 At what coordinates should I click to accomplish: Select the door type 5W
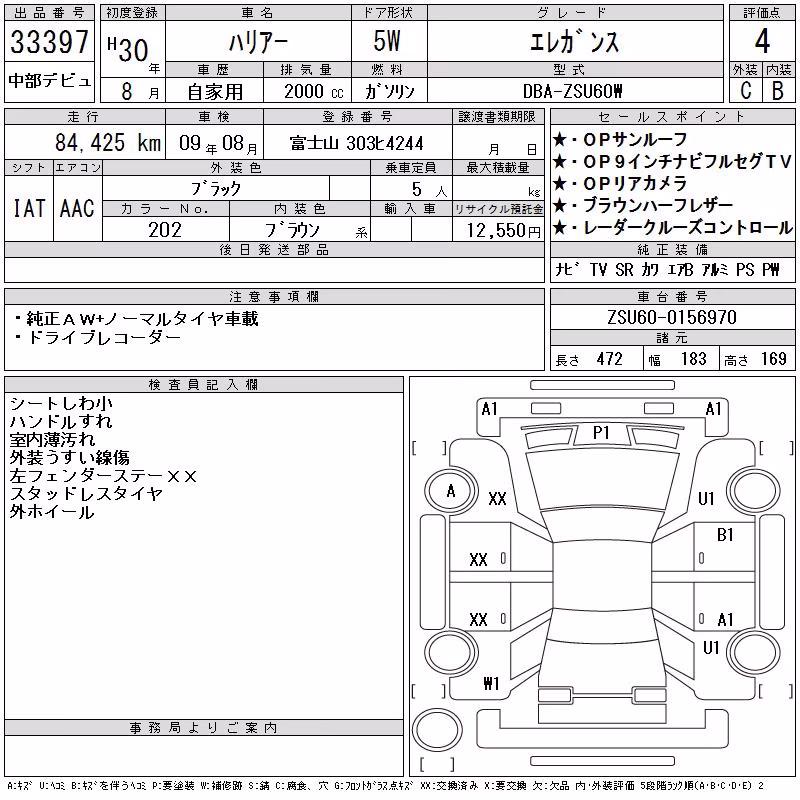pyautogui.click(x=387, y=41)
